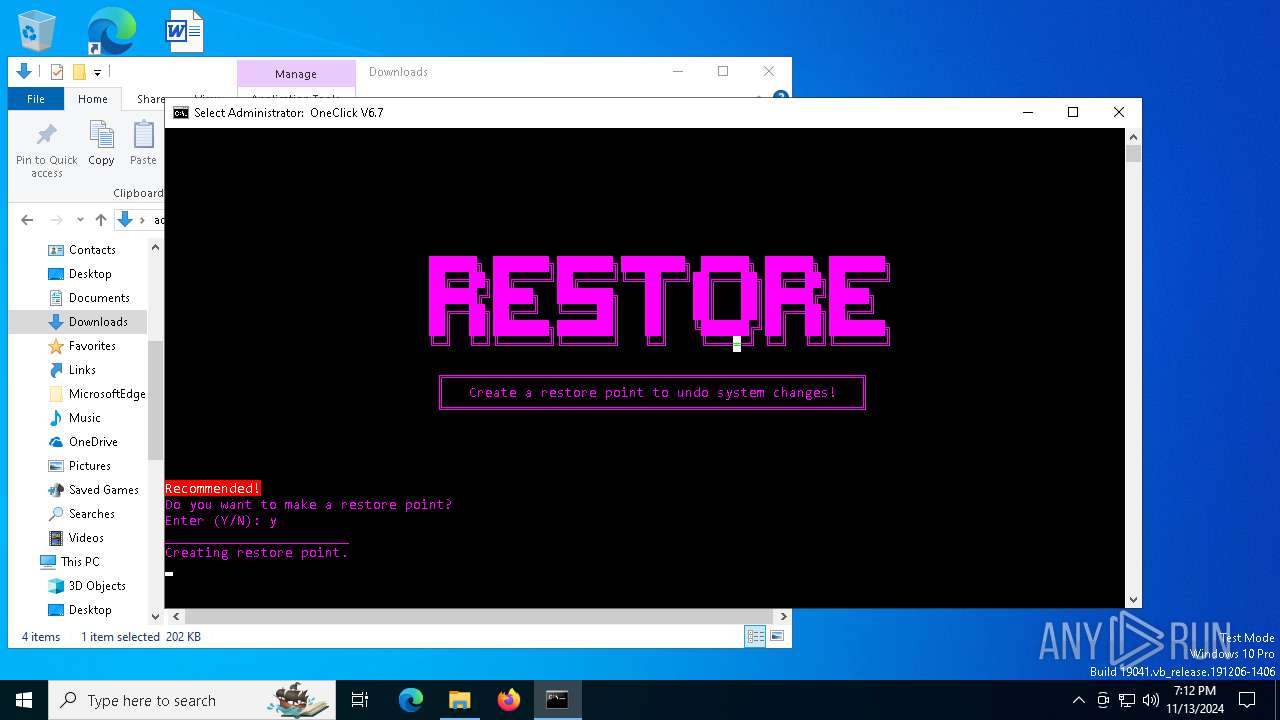Switch to the Home ribbon tab
The width and height of the screenshot is (1280, 720).
pos(93,99)
